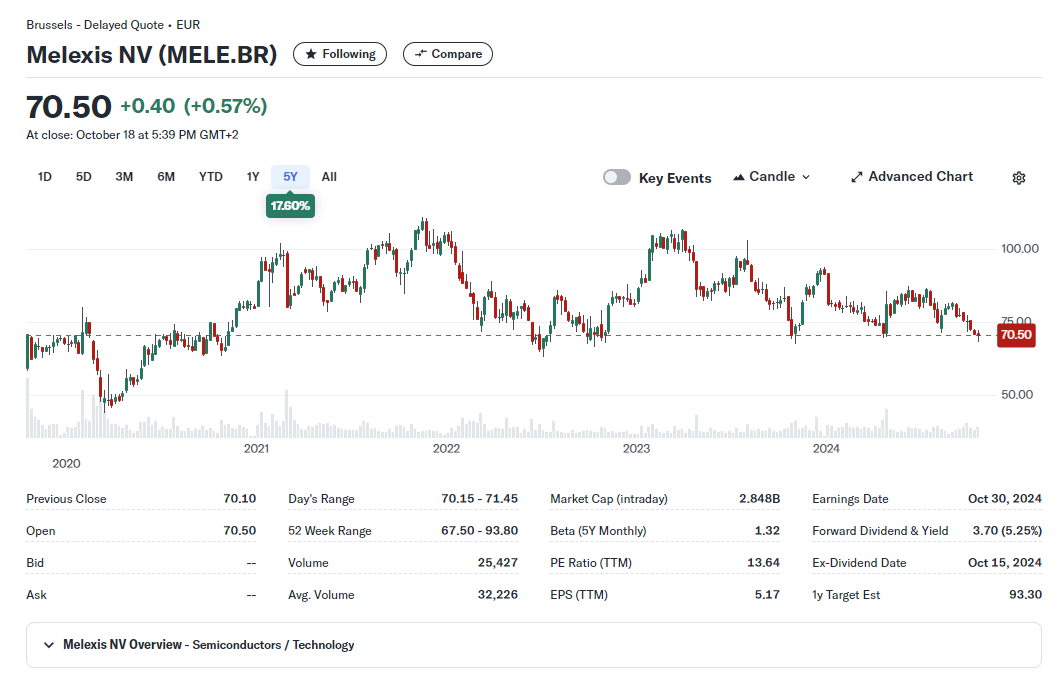The width and height of the screenshot is (1060, 675).
Task: Open the Candle chart type dropdown
Action: [x=772, y=177]
